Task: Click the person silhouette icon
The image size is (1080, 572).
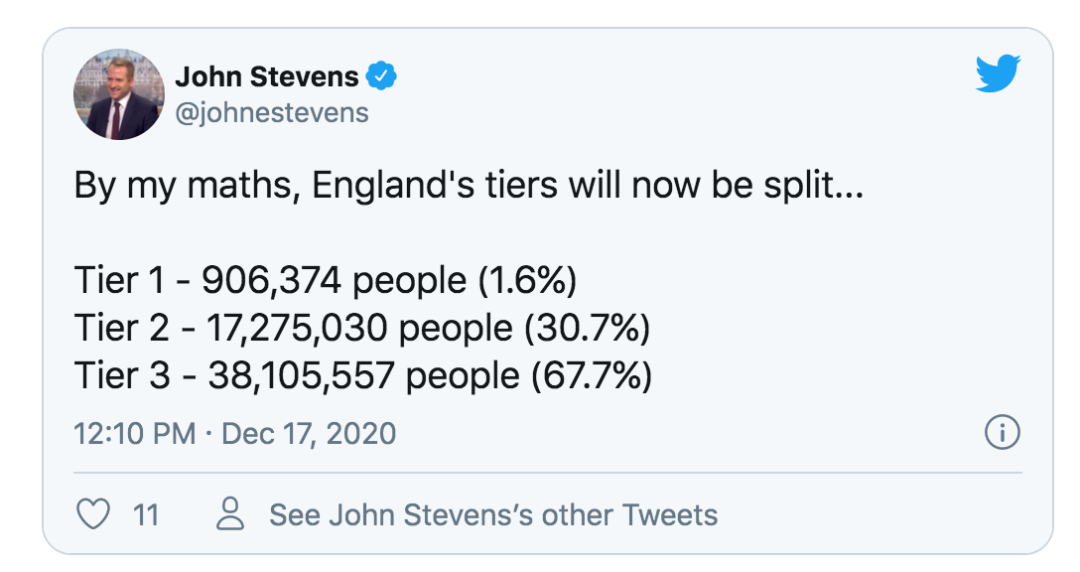Action: [231, 515]
